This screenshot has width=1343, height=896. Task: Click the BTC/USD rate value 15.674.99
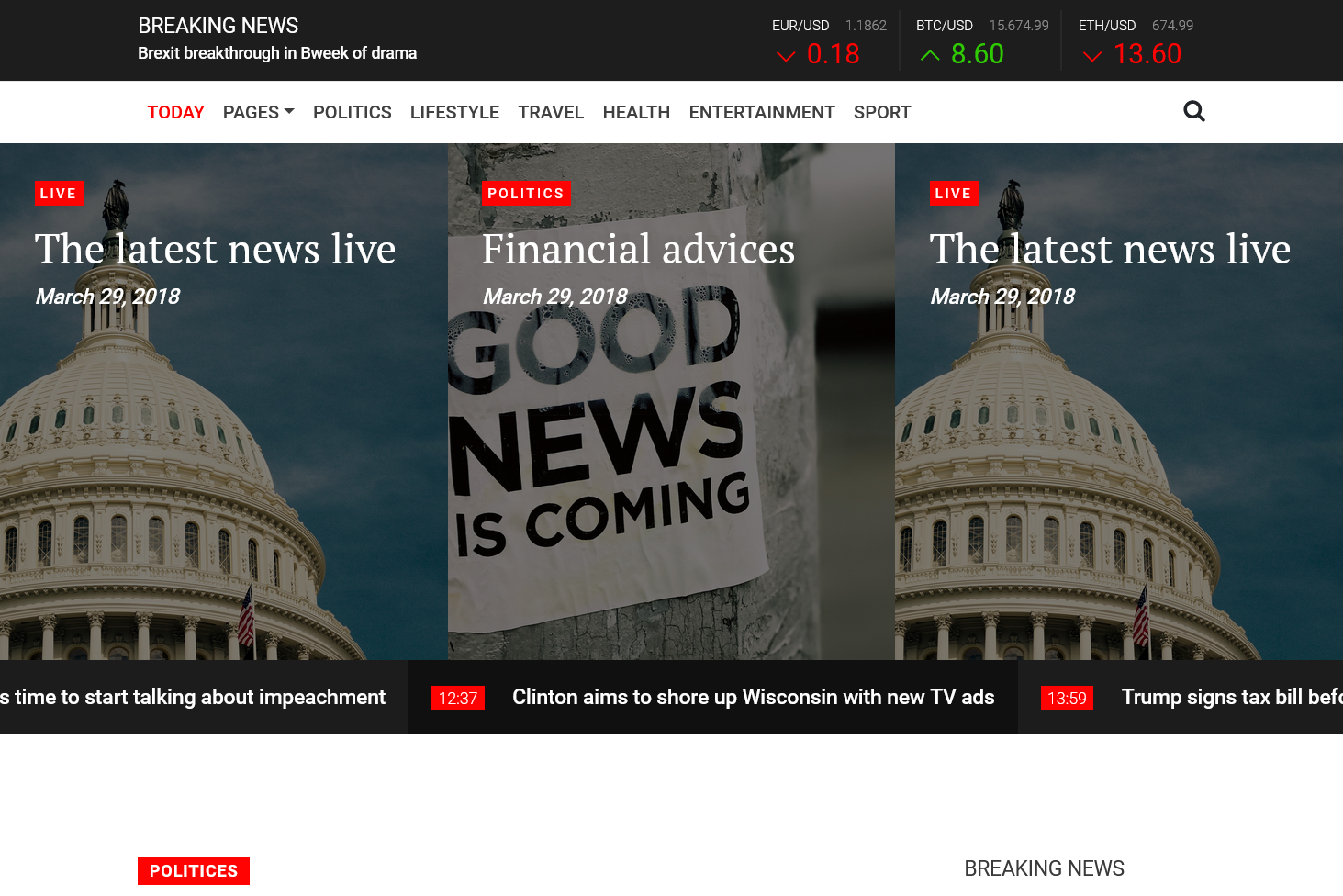1019,26
